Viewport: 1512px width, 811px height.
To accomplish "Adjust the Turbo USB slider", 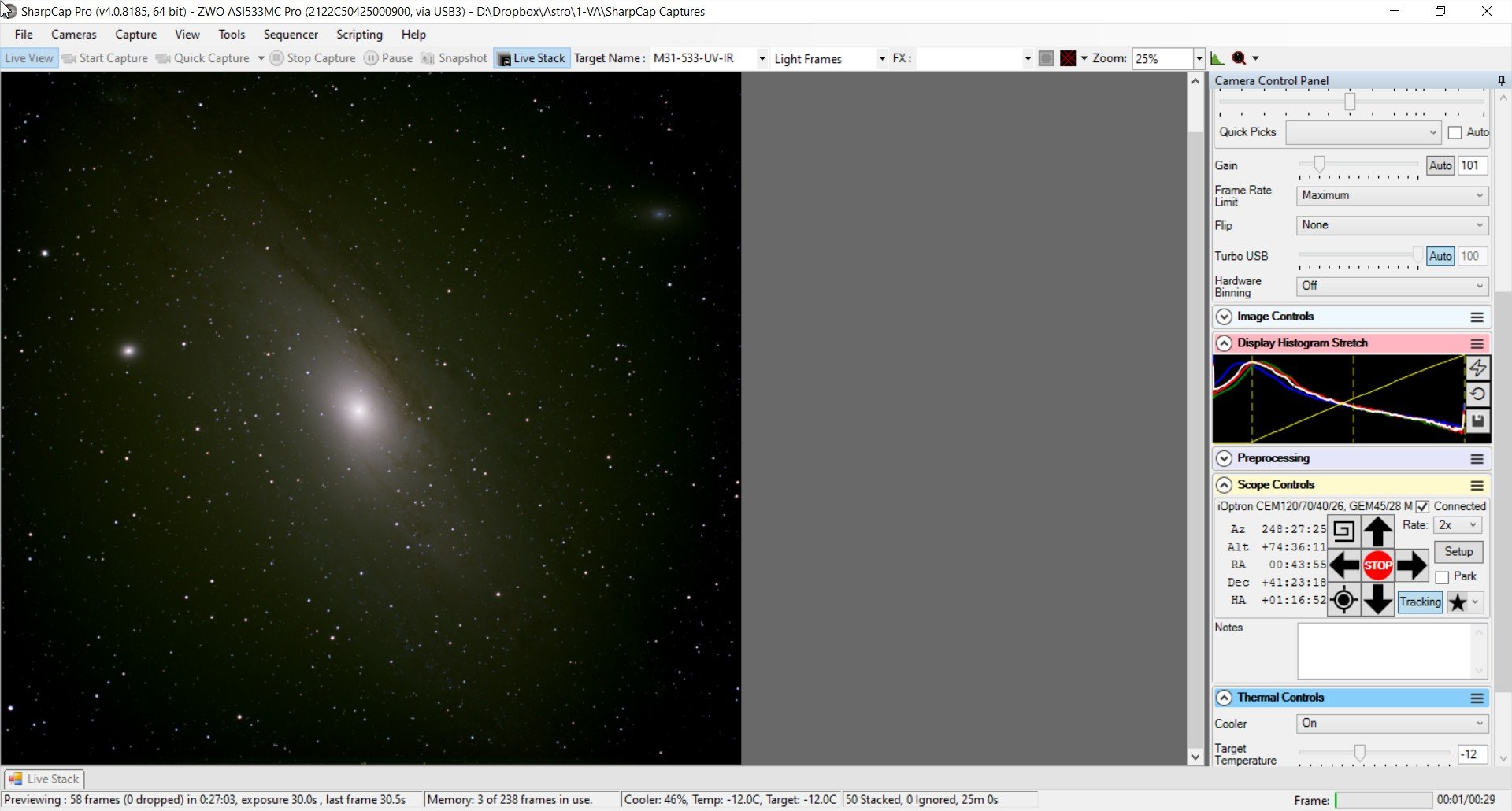I will 1417,255.
